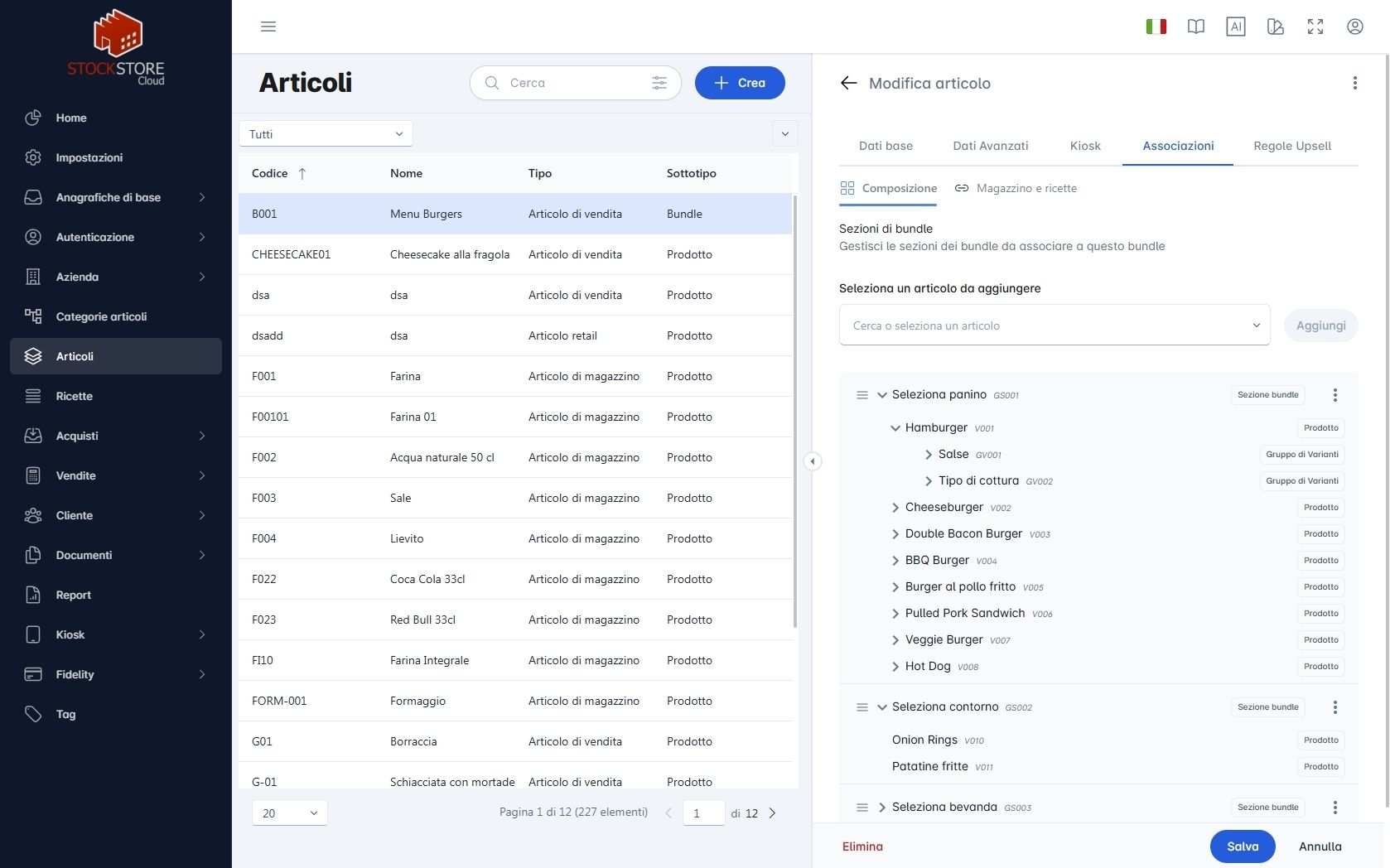Collapse the Seleziona panino section
The height and width of the screenshot is (868, 1390).
[x=882, y=395]
